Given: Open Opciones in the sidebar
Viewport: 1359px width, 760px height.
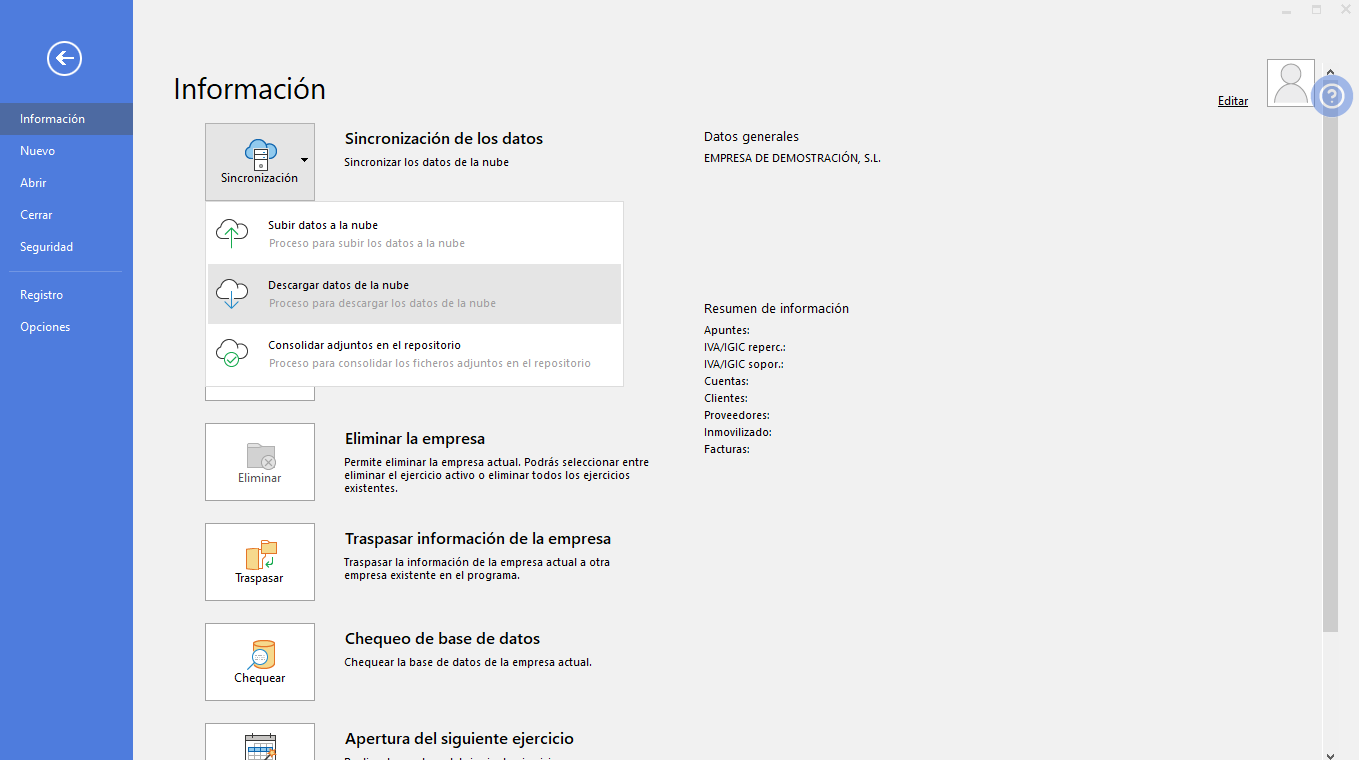Looking at the screenshot, I should coord(66,327).
